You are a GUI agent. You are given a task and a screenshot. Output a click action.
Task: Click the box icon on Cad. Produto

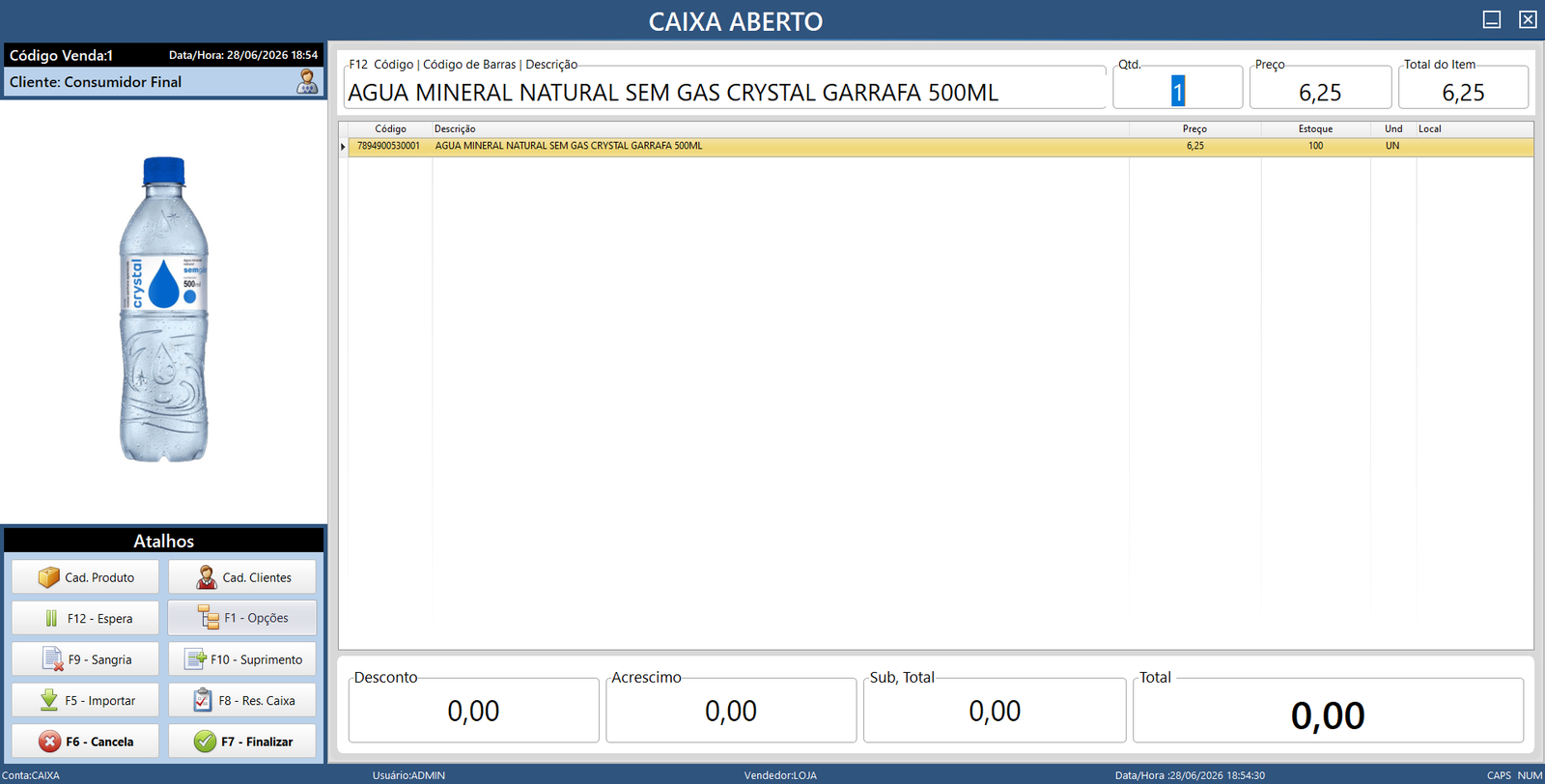(49, 577)
